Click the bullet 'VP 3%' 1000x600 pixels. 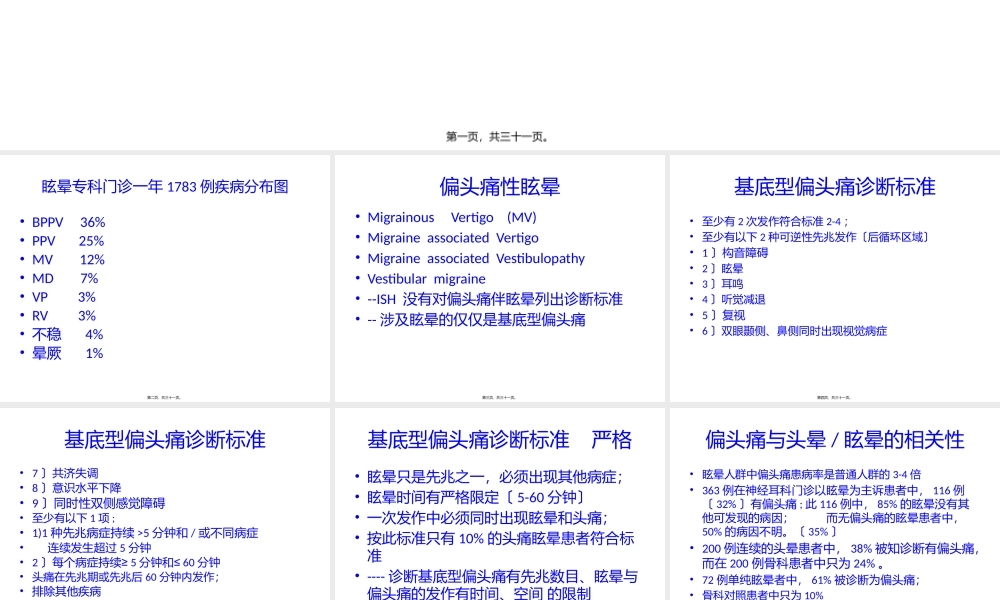click(64, 297)
